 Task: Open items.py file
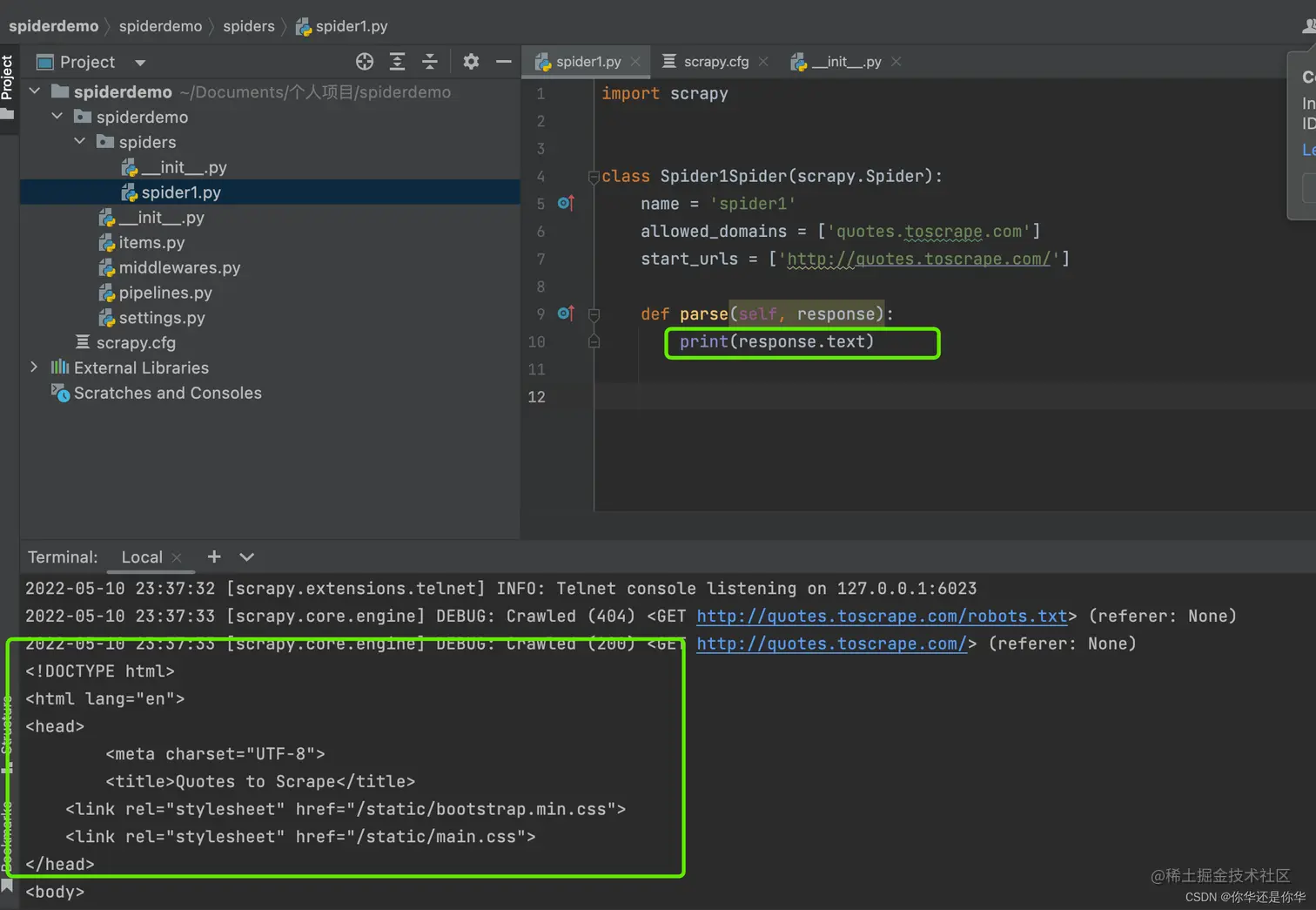(x=142, y=242)
